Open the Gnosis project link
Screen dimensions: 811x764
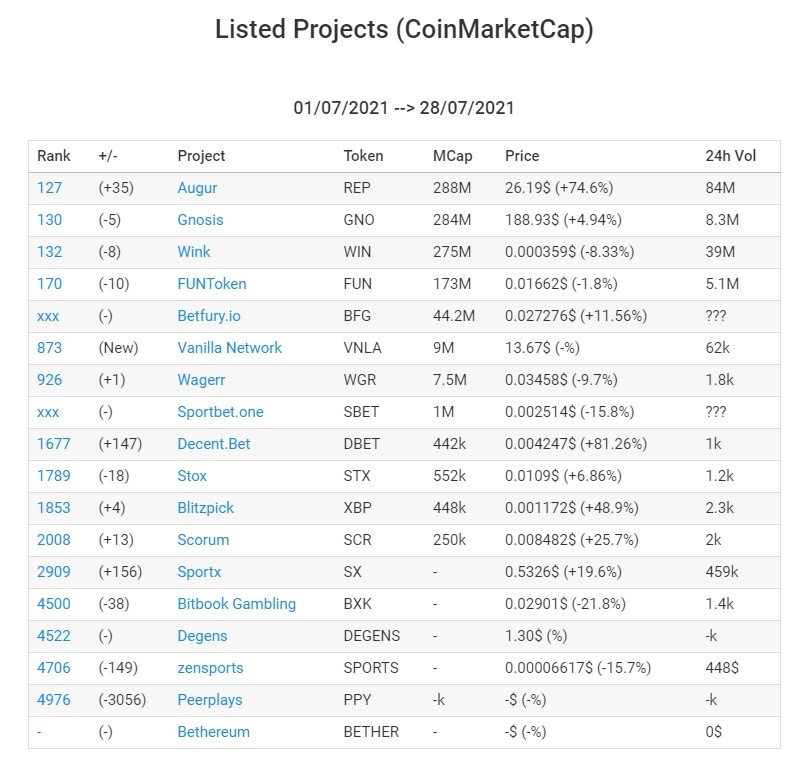tap(200, 220)
